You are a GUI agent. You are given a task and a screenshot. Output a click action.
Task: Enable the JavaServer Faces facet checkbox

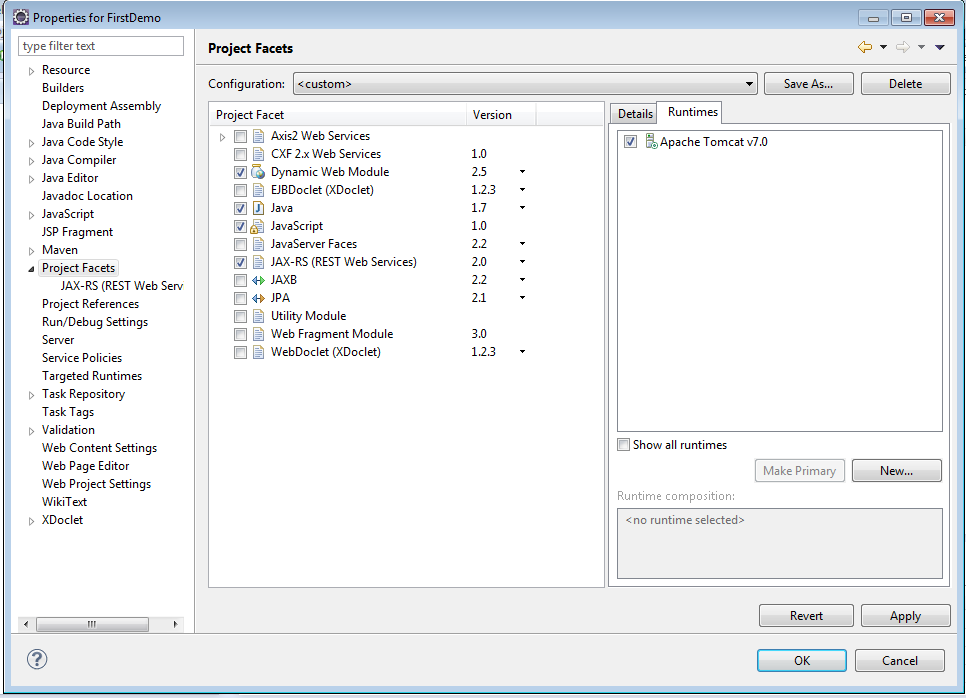(239, 243)
